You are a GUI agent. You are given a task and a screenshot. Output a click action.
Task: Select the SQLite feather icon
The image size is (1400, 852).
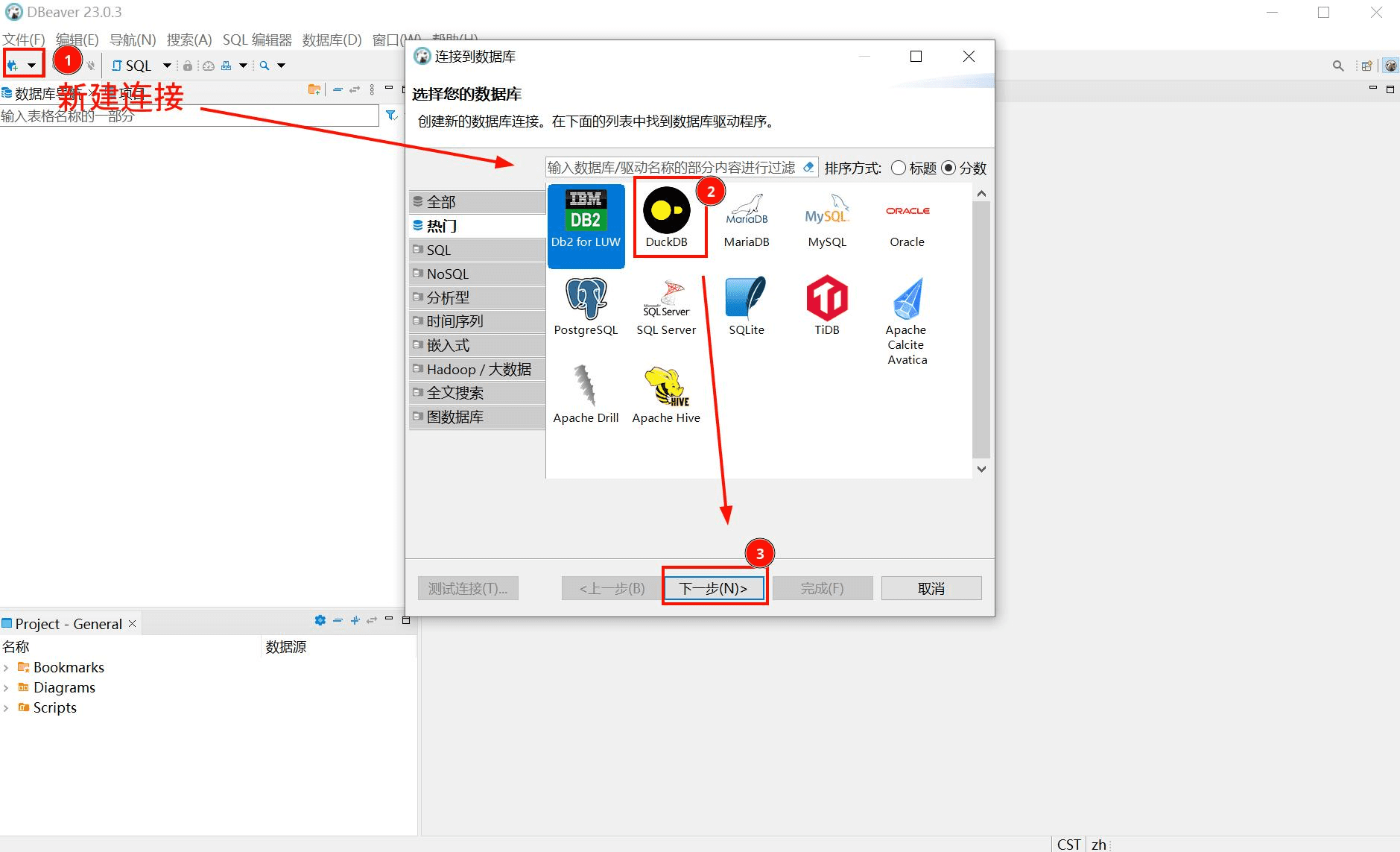(x=746, y=298)
